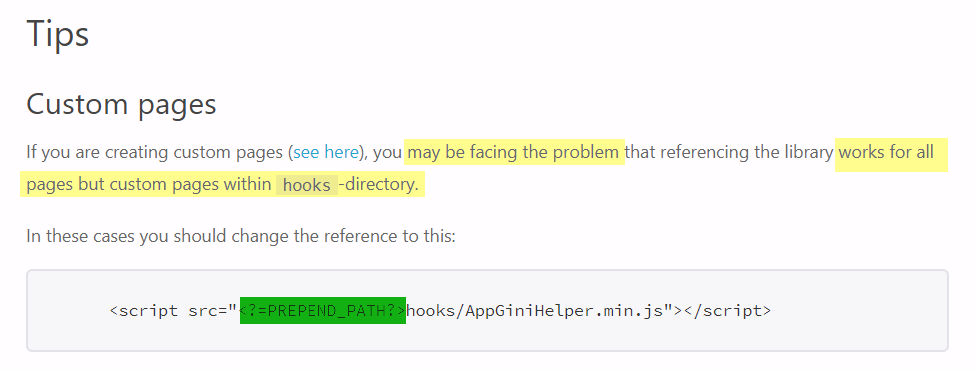The image size is (977, 371).
Task: Click "If you are creating custom pages" text
Action: (x=155, y=152)
